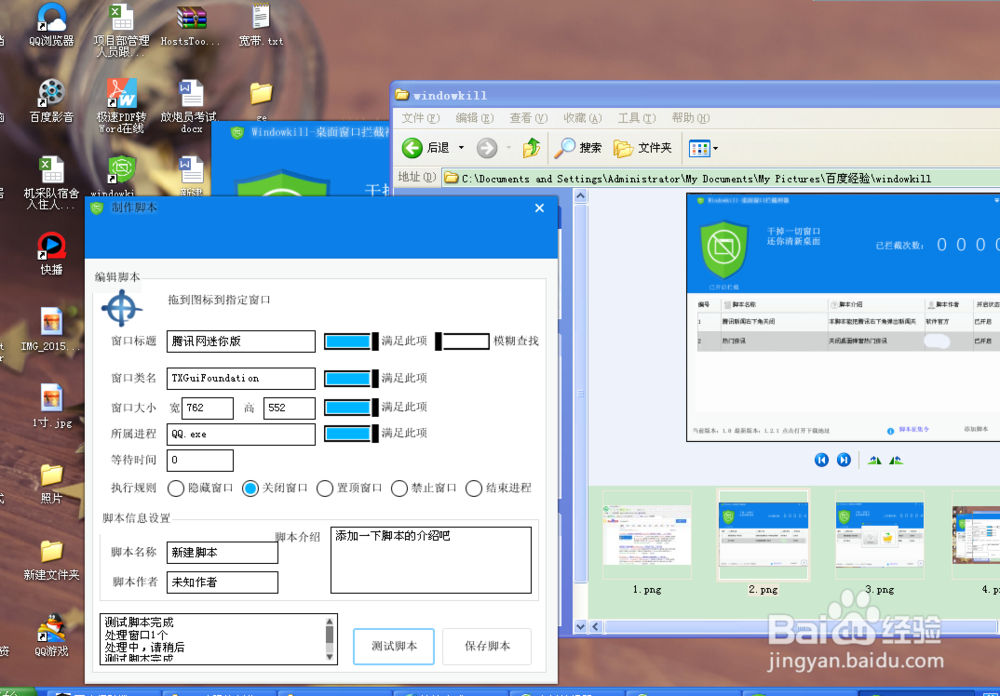
Task: Click window height 高 input field
Action: pos(290,408)
